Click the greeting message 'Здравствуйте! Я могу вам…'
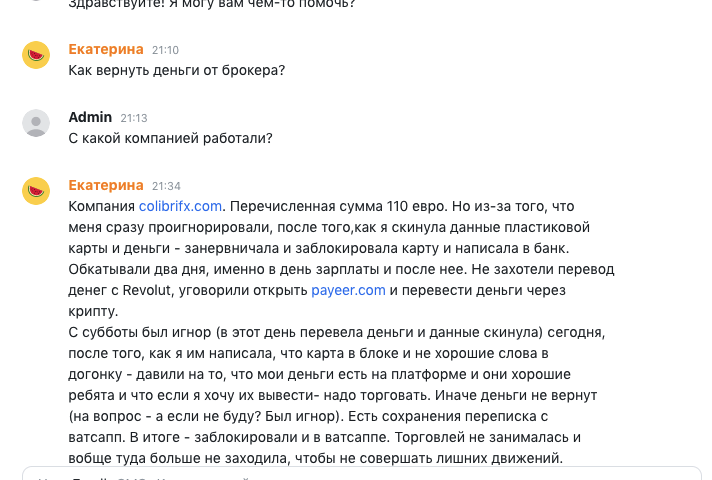712x480 pixels. point(212,5)
